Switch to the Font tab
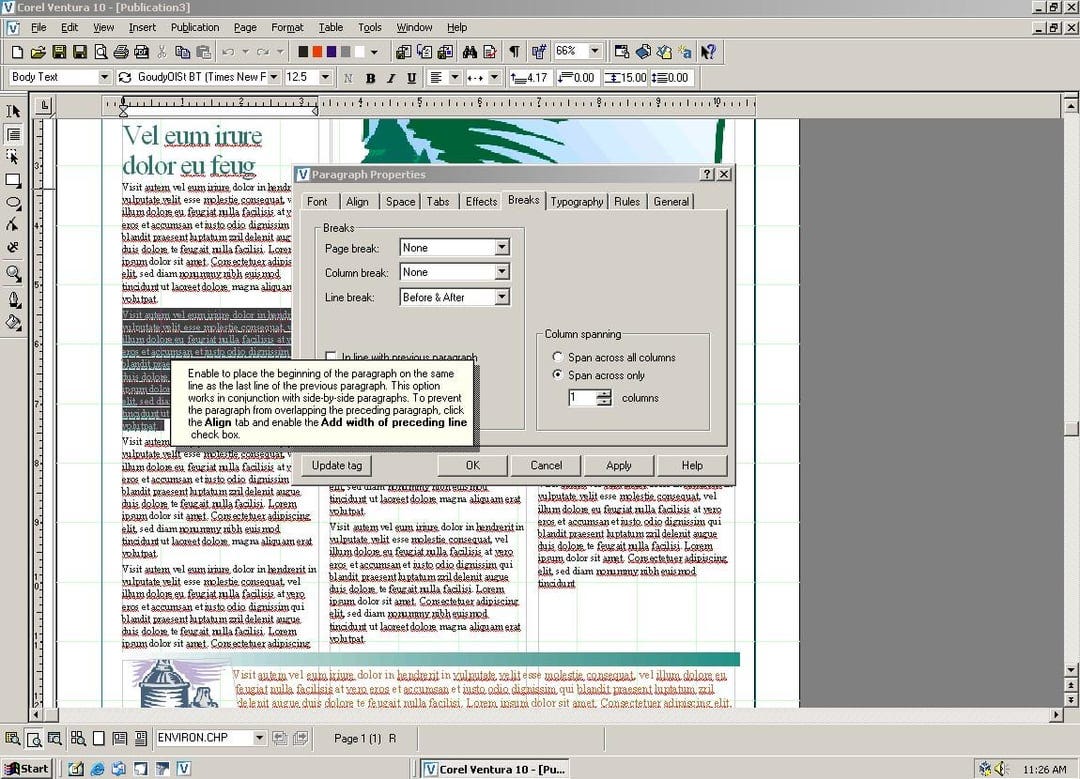The height and width of the screenshot is (779, 1080). [x=317, y=202]
